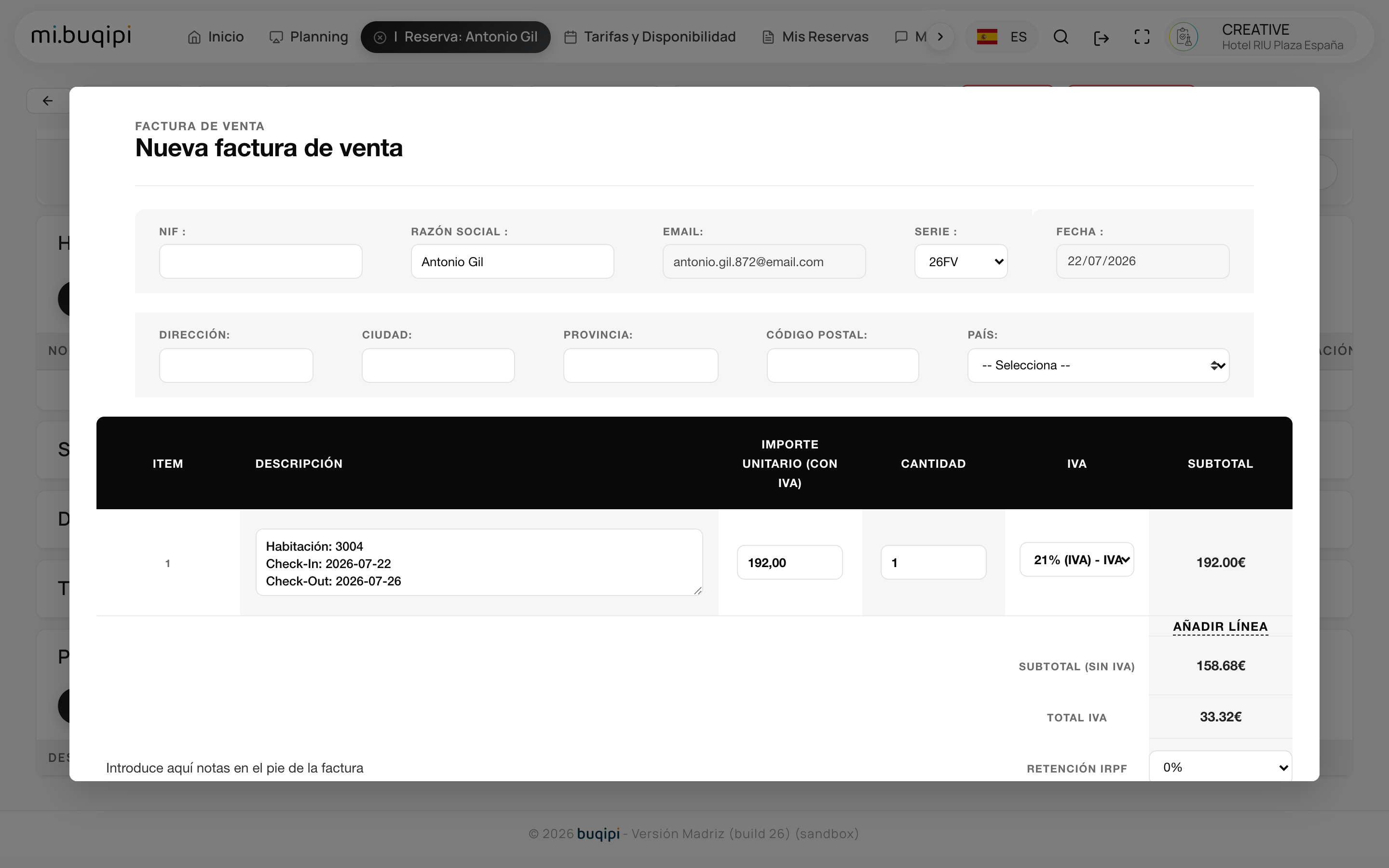Expand more navigation tabs chevron
Image resolution: width=1389 pixels, height=868 pixels.
click(940, 37)
